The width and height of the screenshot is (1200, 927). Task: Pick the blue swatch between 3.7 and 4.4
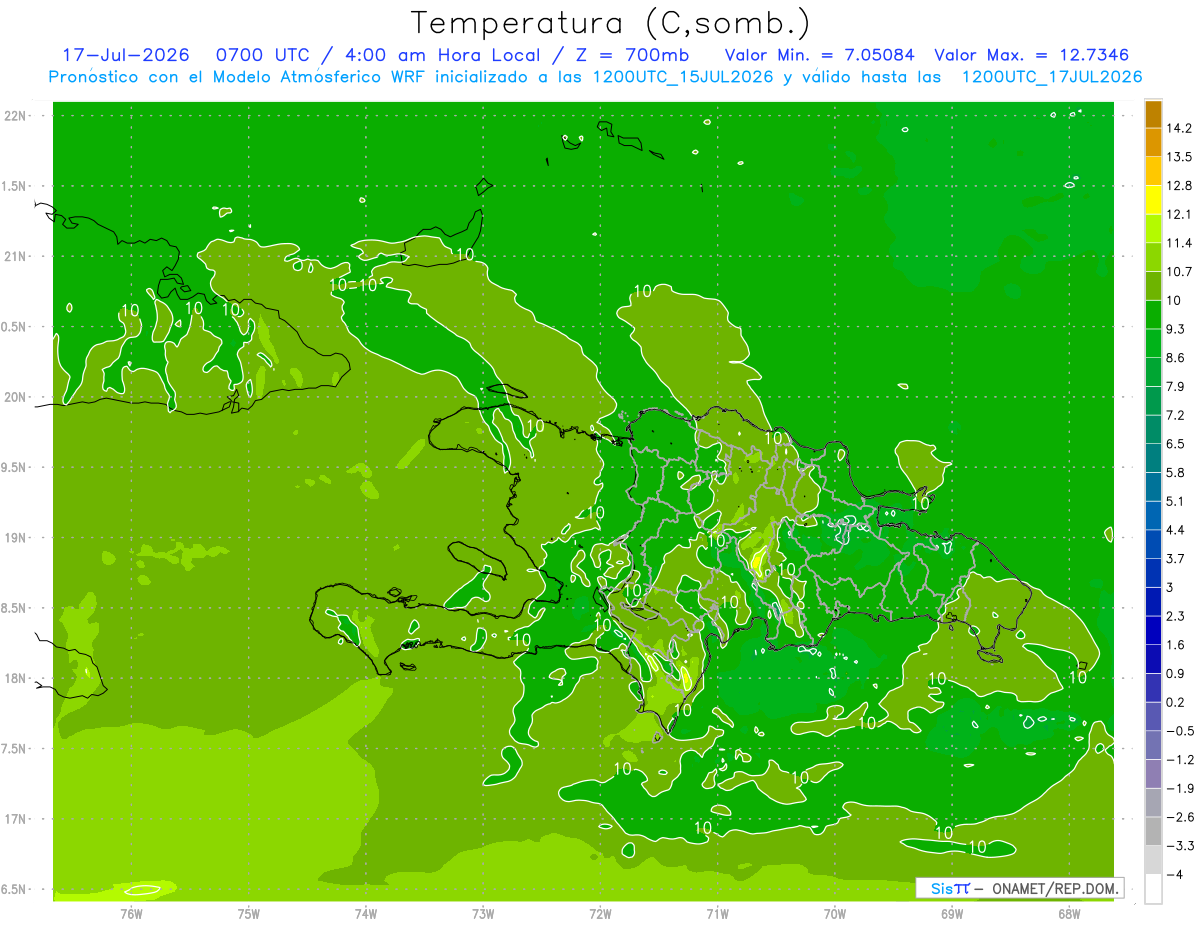1153,544
